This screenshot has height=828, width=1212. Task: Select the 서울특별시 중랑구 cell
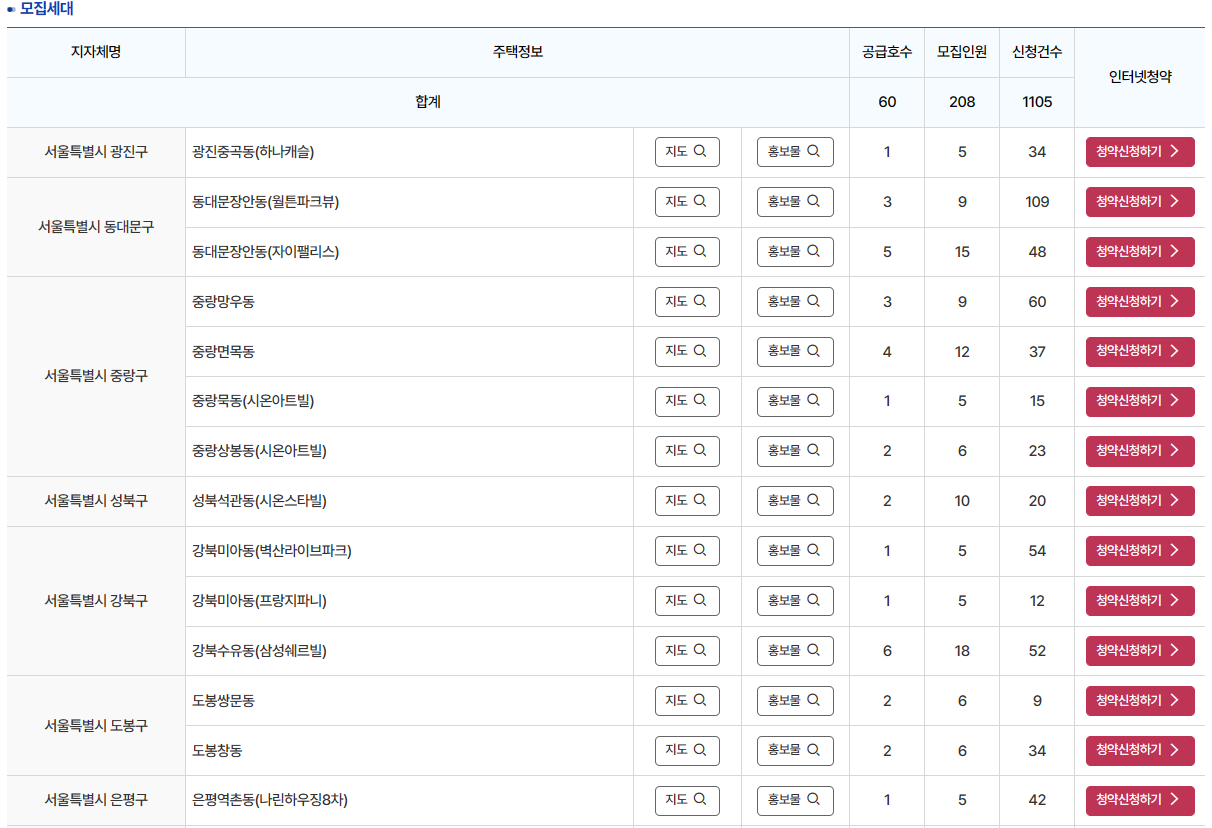click(96, 376)
